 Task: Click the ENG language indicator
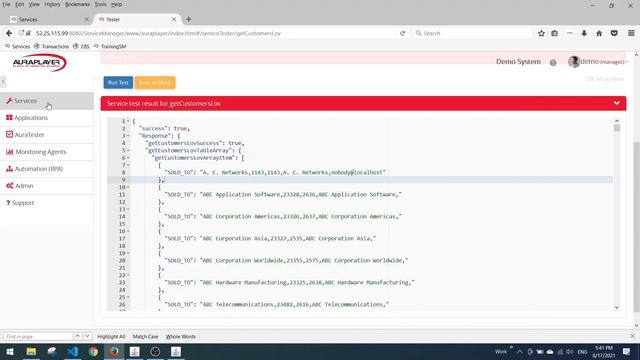(582, 351)
